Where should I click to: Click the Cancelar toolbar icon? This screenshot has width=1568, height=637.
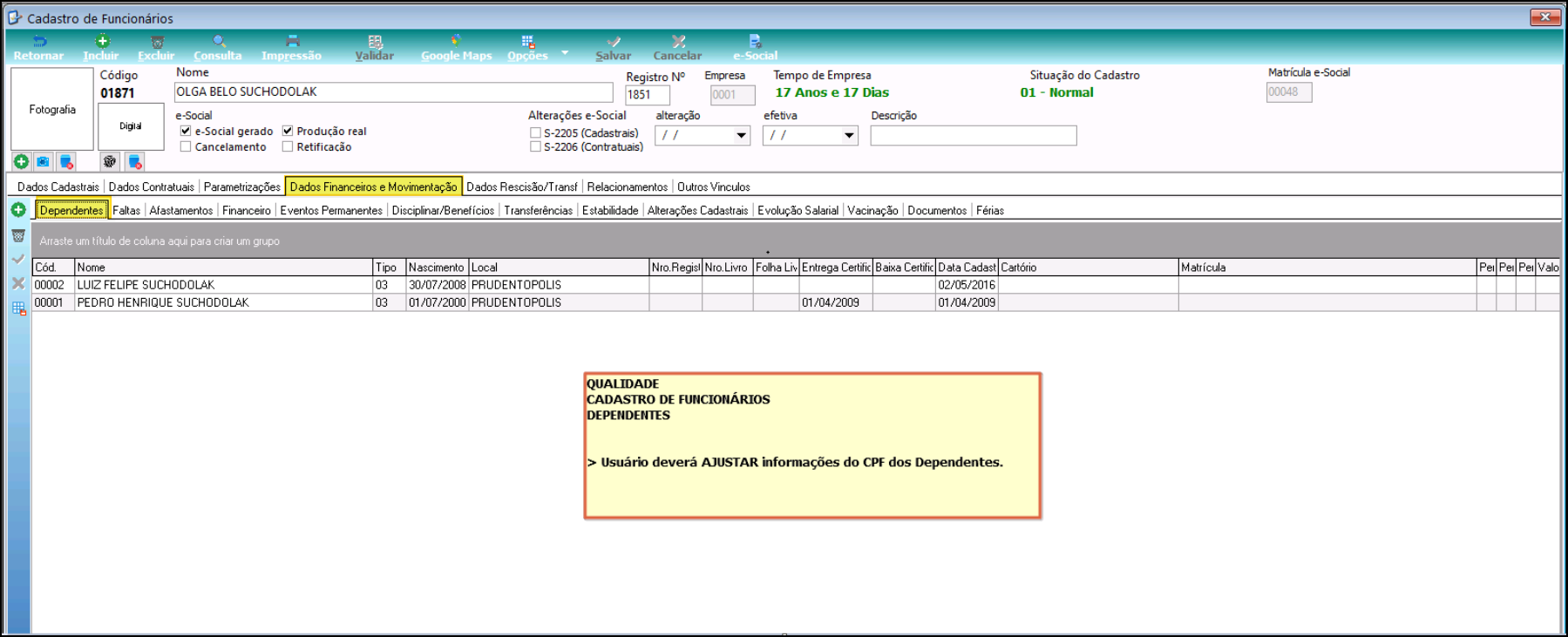point(678,42)
